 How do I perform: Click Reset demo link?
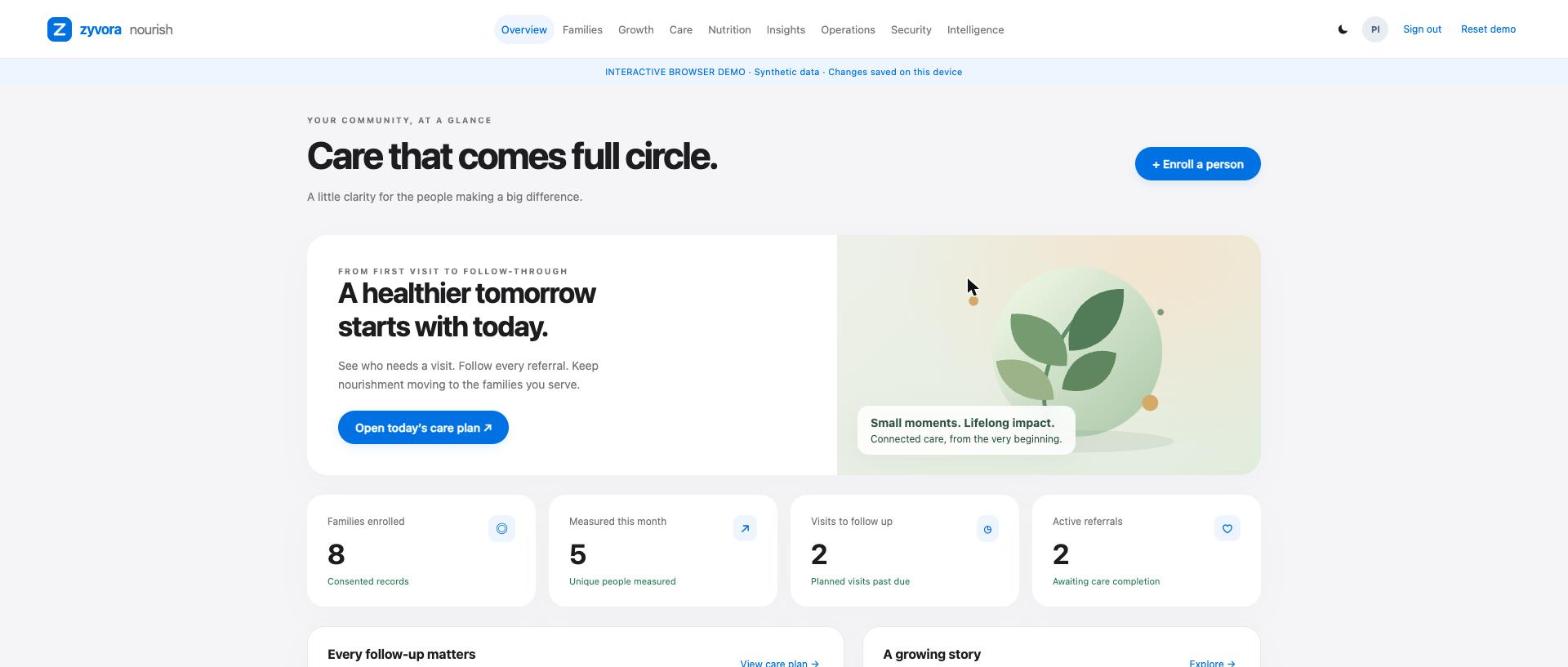point(1488,29)
